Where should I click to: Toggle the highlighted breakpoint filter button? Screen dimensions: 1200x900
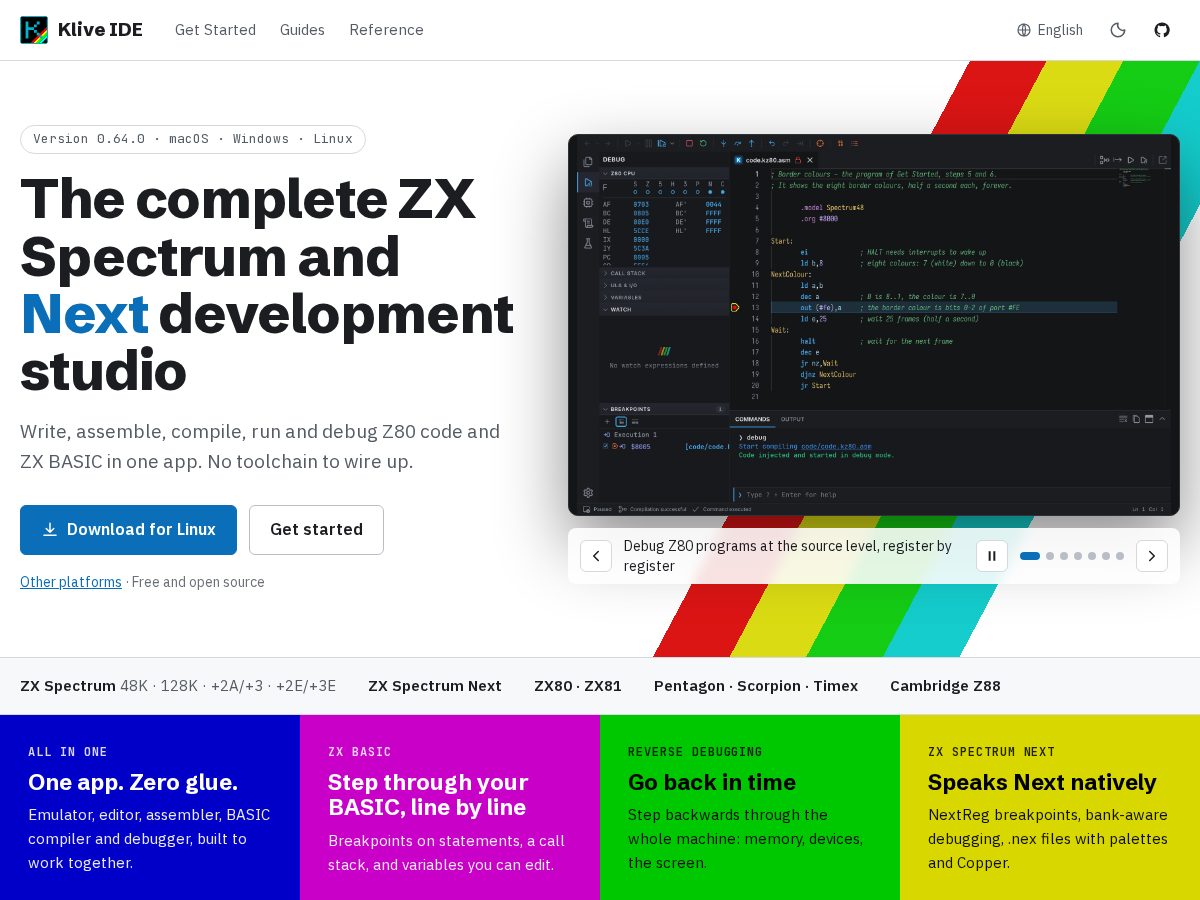pyautogui.click(x=621, y=422)
